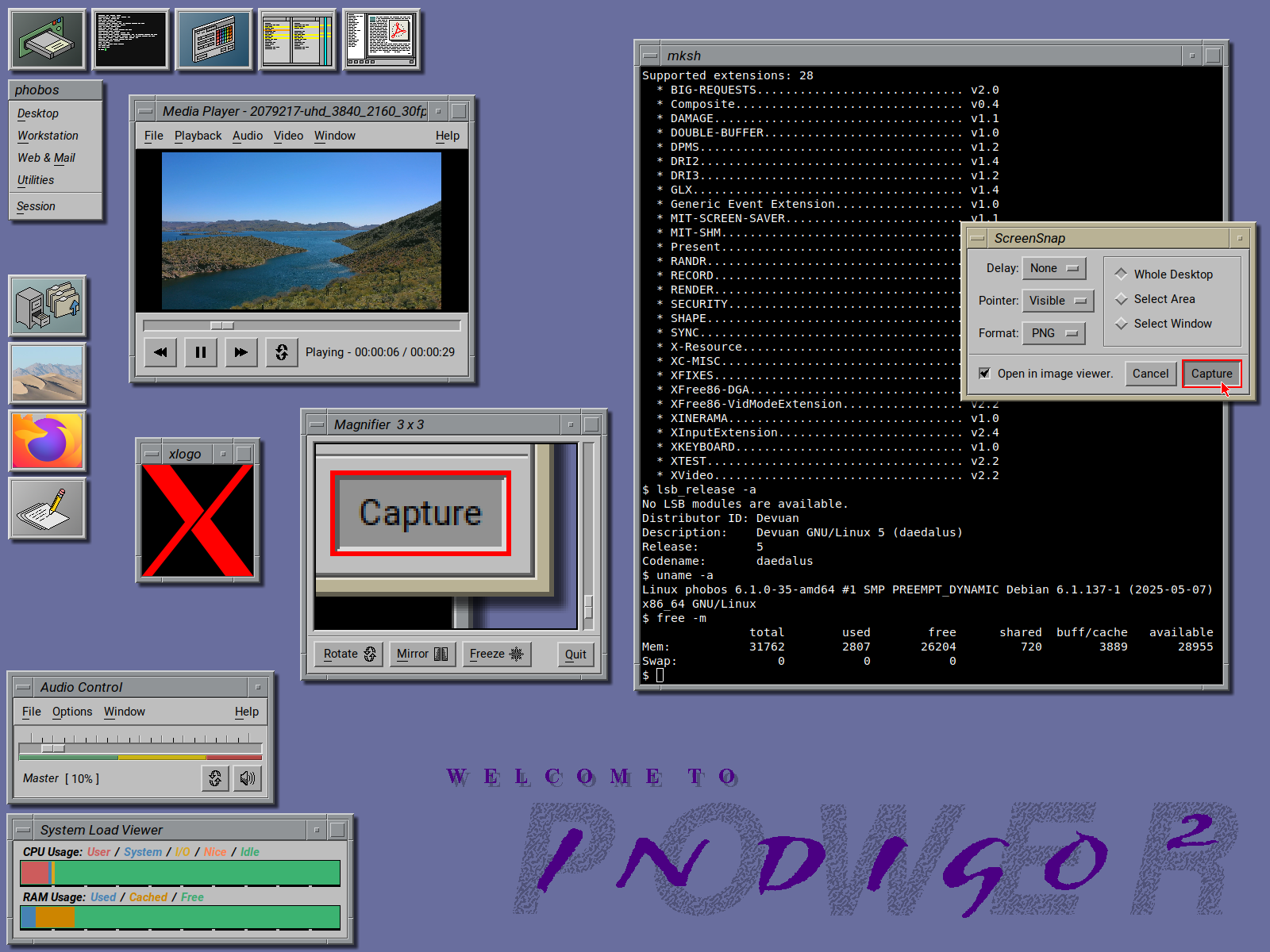Screen dimensions: 1270x952
Task: Choose Select Window capture mode
Action: [x=1164, y=324]
